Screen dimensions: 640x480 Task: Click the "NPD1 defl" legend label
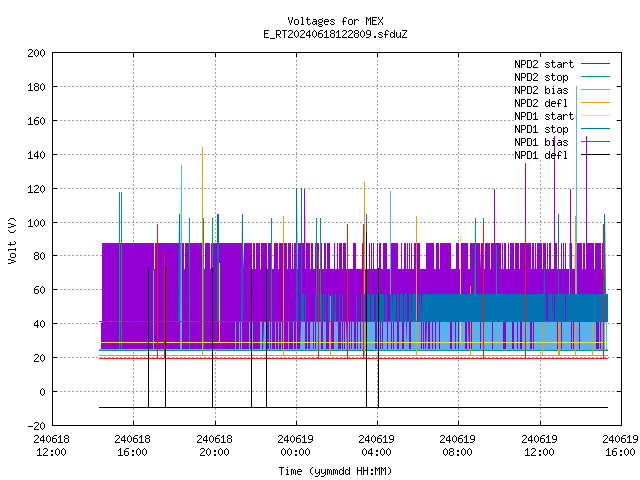point(541,156)
